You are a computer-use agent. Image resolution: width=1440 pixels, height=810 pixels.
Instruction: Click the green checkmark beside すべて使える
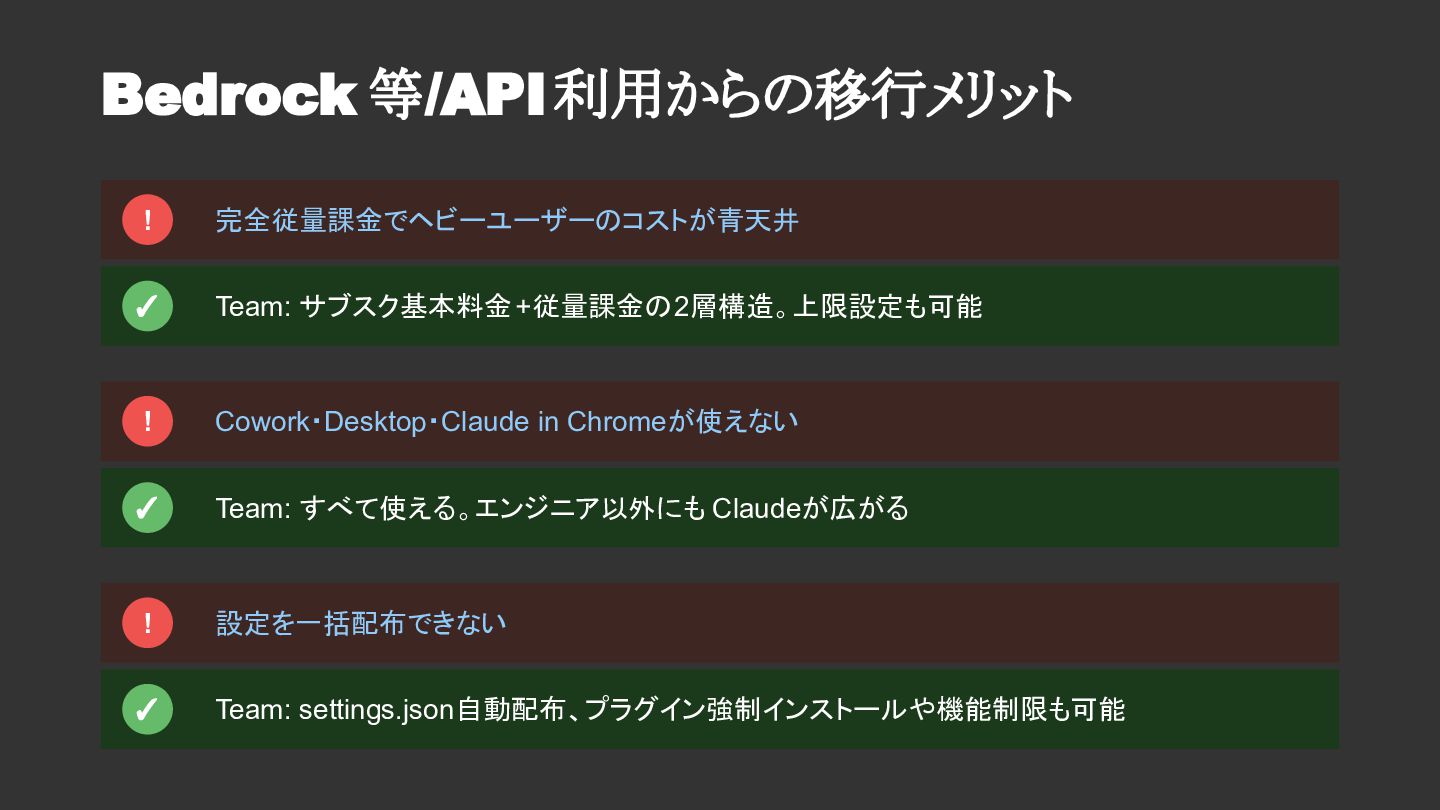(147, 508)
